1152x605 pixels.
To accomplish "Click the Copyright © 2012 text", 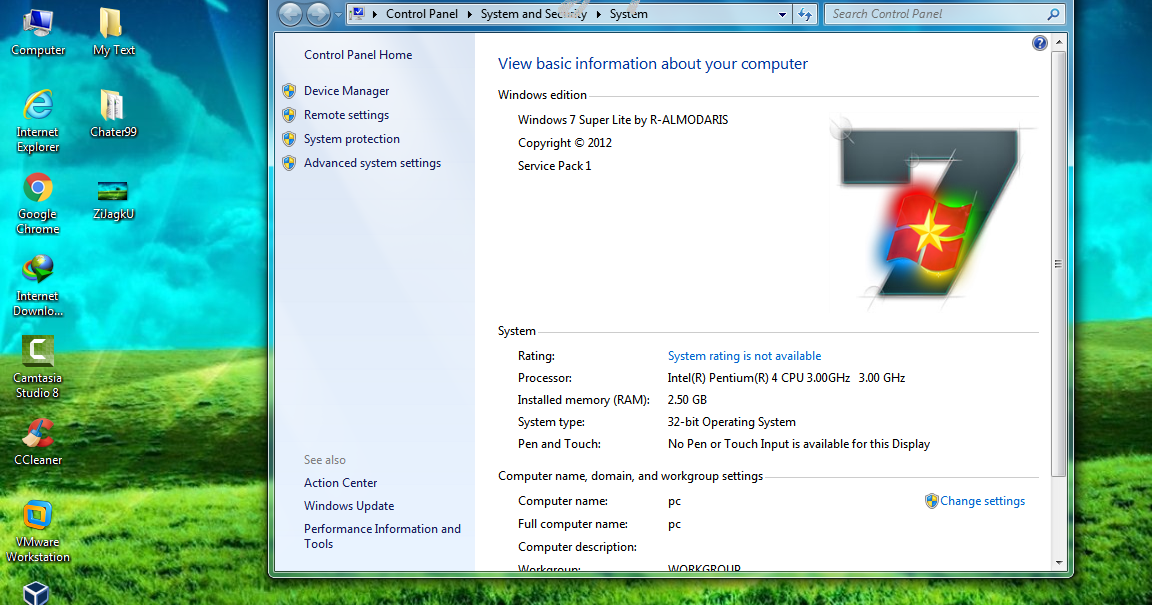I will coord(565,143).
